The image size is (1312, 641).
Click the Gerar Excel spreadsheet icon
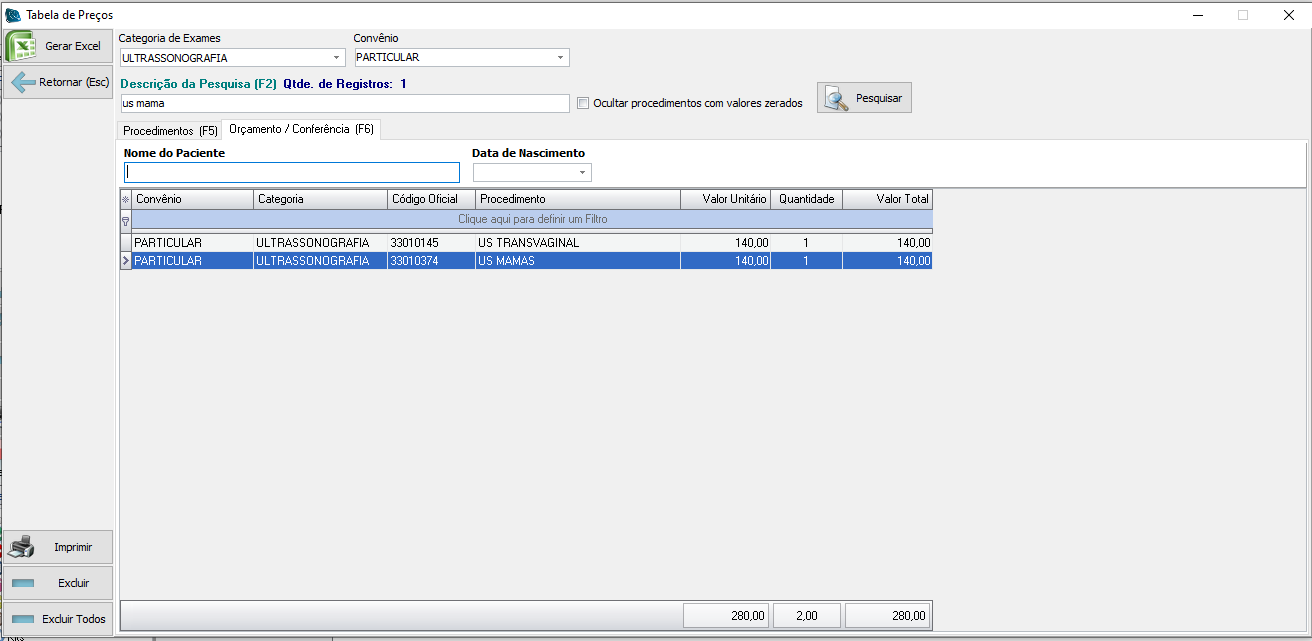[x=21, y=46]
